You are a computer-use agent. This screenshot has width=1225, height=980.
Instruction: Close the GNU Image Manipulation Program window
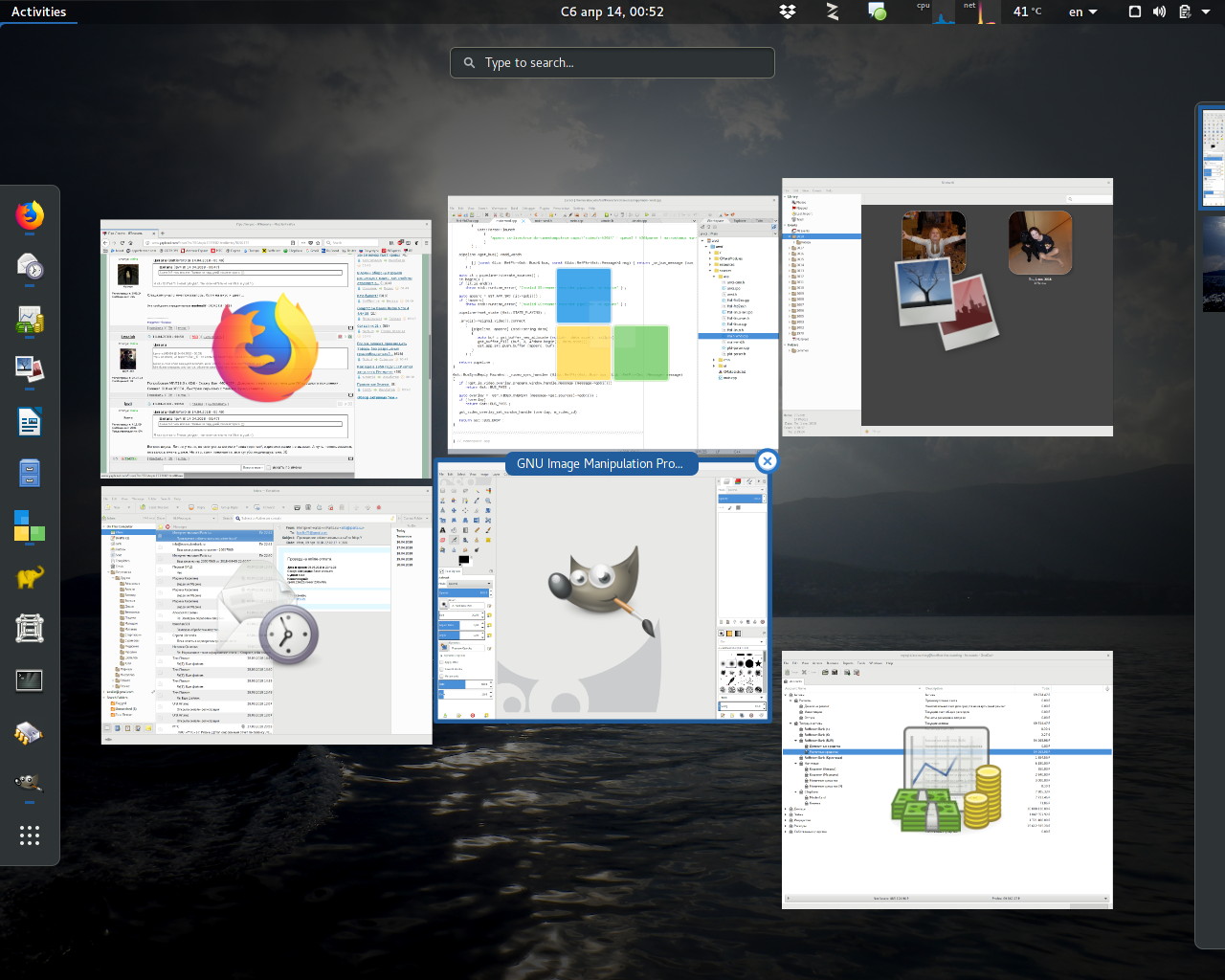767,461
